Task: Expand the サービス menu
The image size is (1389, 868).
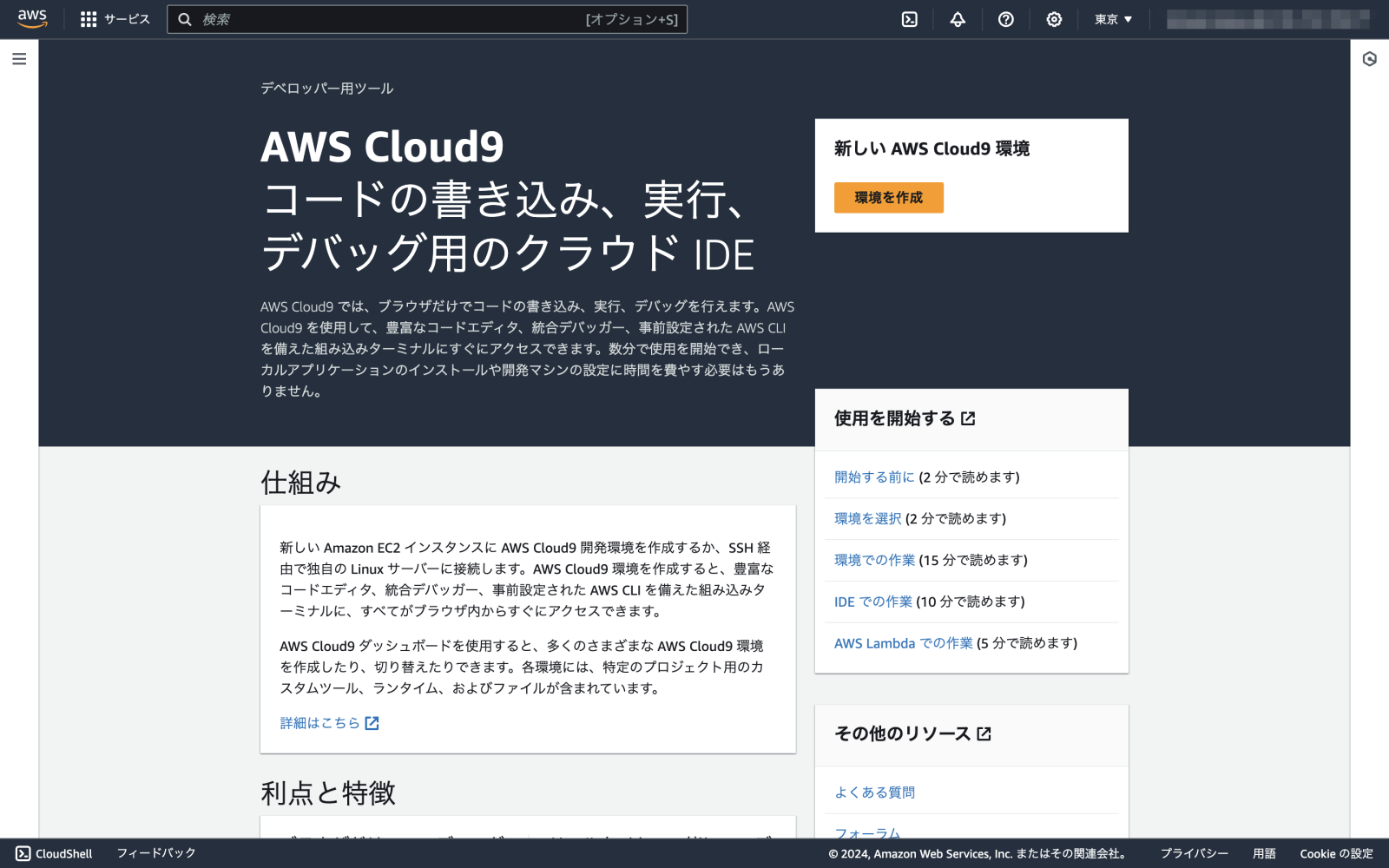Action: point(125,19)
